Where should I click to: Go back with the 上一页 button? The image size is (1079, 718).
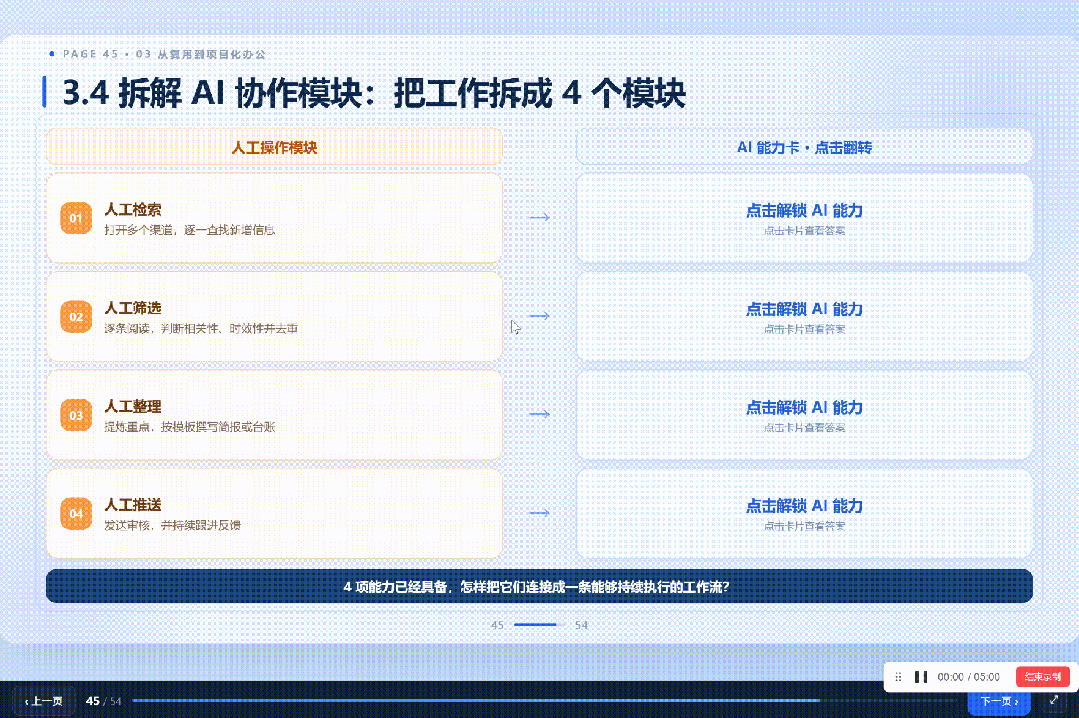[x=44, y=701]
